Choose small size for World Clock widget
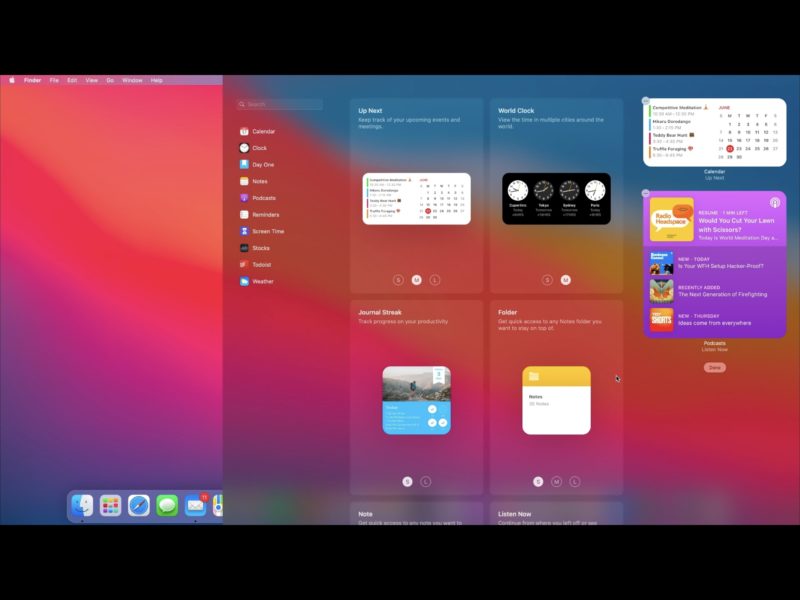This screenshot has height=600, width=800. (547, 280)
